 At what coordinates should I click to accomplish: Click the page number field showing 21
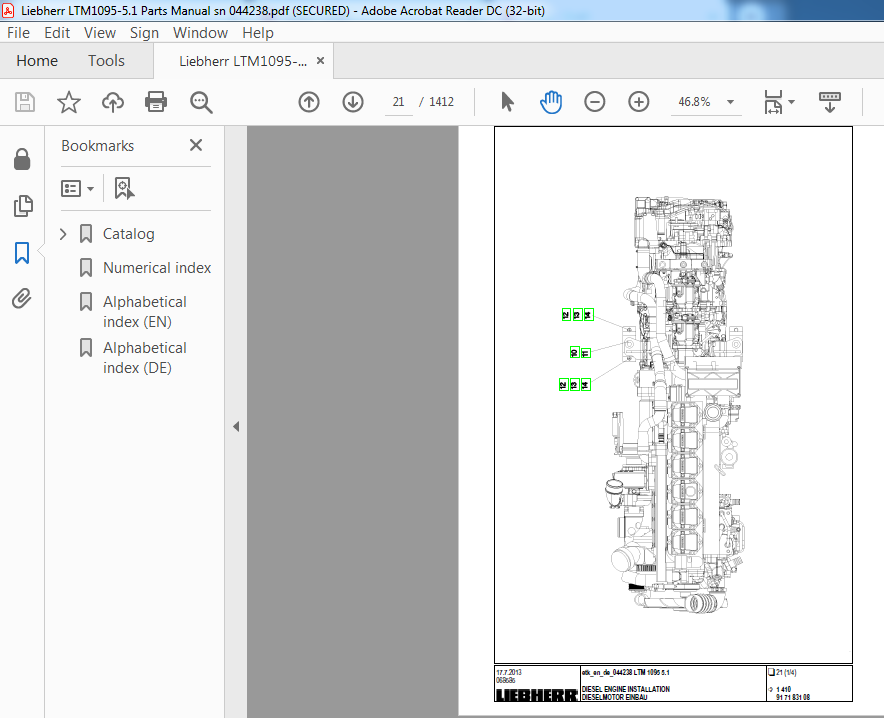pos(399,102)
